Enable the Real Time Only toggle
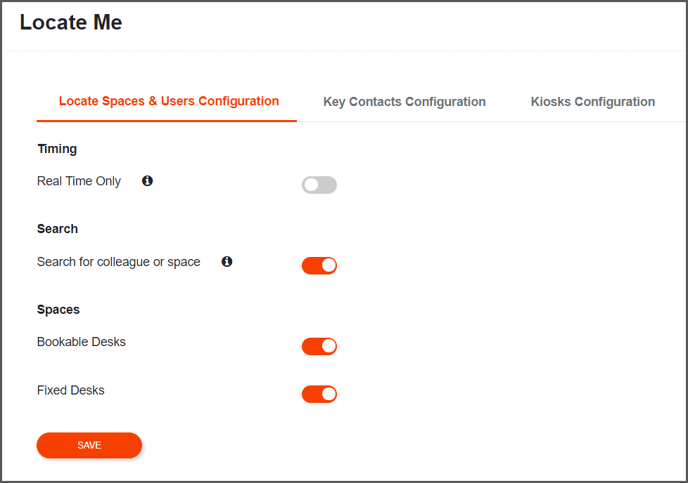The image size is (688, 483). click(x=319, y=185)
